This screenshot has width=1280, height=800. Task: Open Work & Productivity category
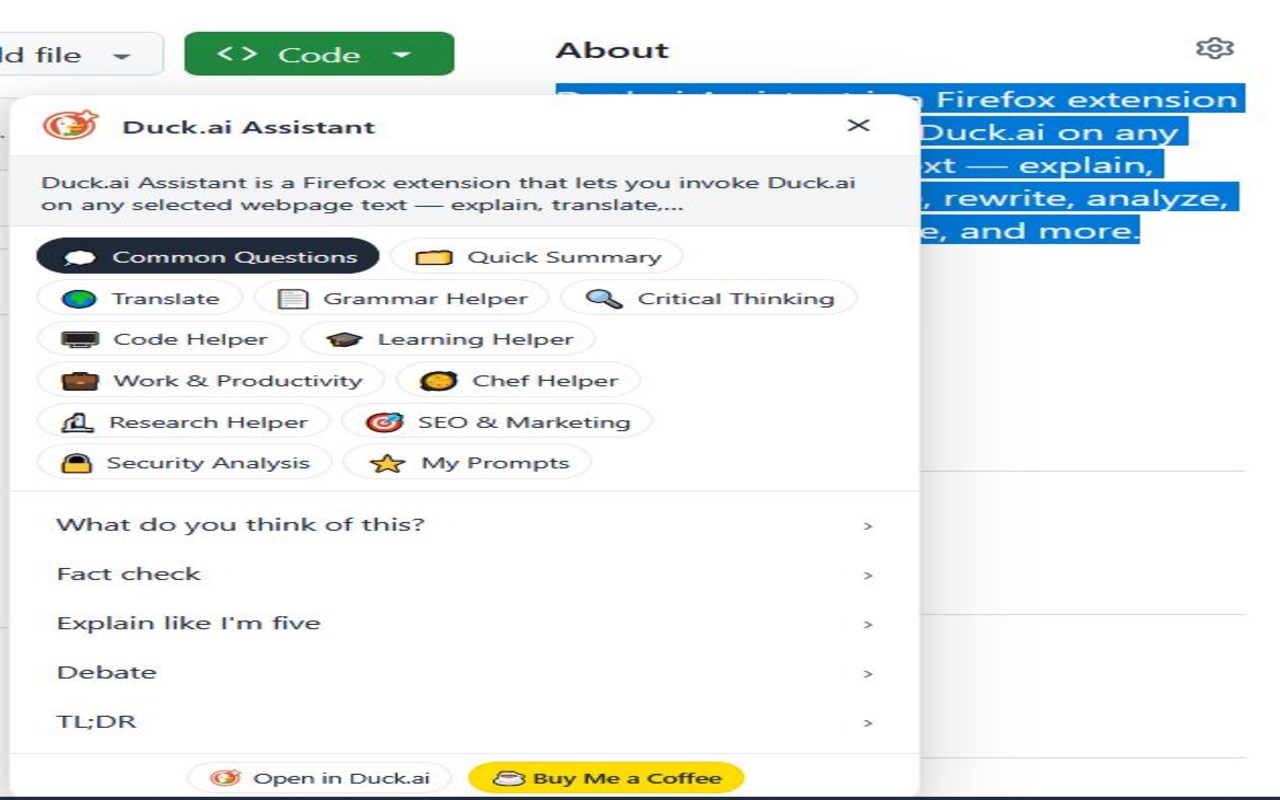(x=210, y=380)
